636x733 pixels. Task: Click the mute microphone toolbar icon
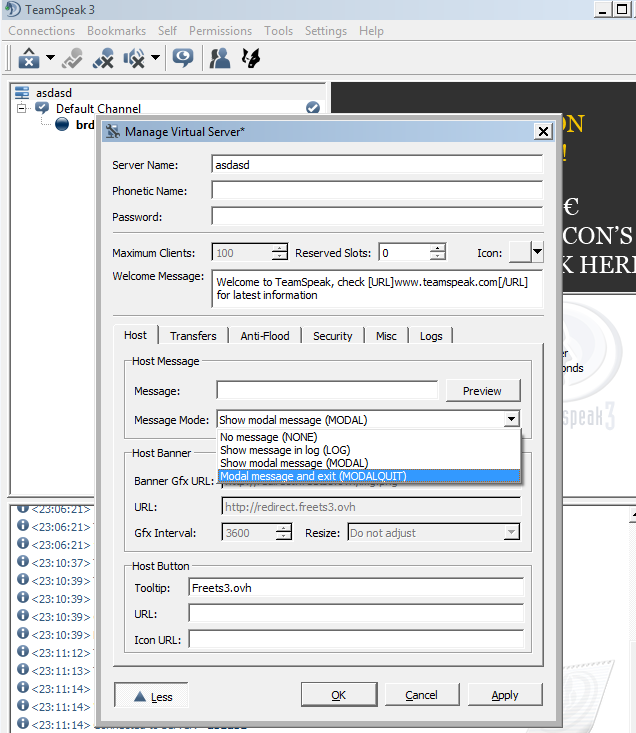point(103,58)
